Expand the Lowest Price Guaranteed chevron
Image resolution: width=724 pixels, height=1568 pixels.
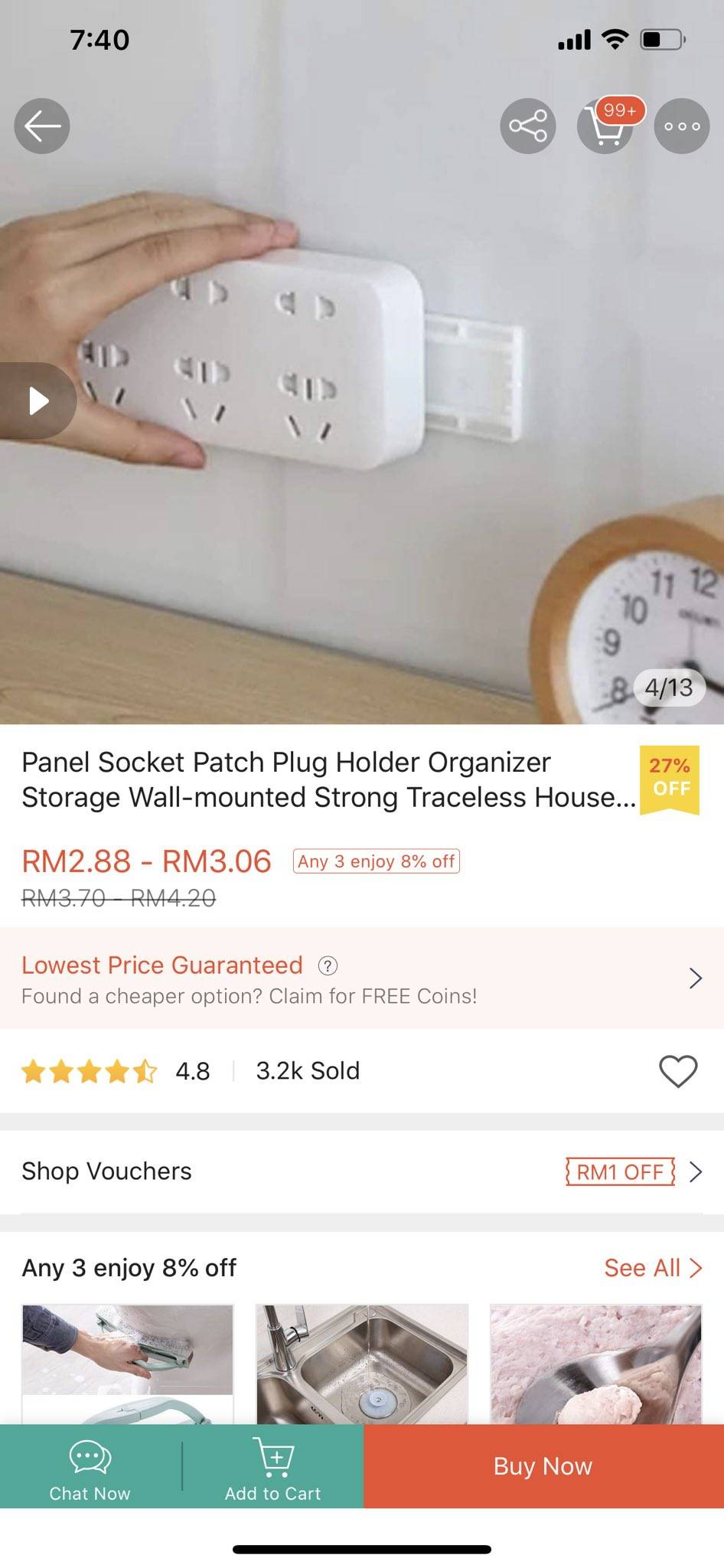coord(695,978)
